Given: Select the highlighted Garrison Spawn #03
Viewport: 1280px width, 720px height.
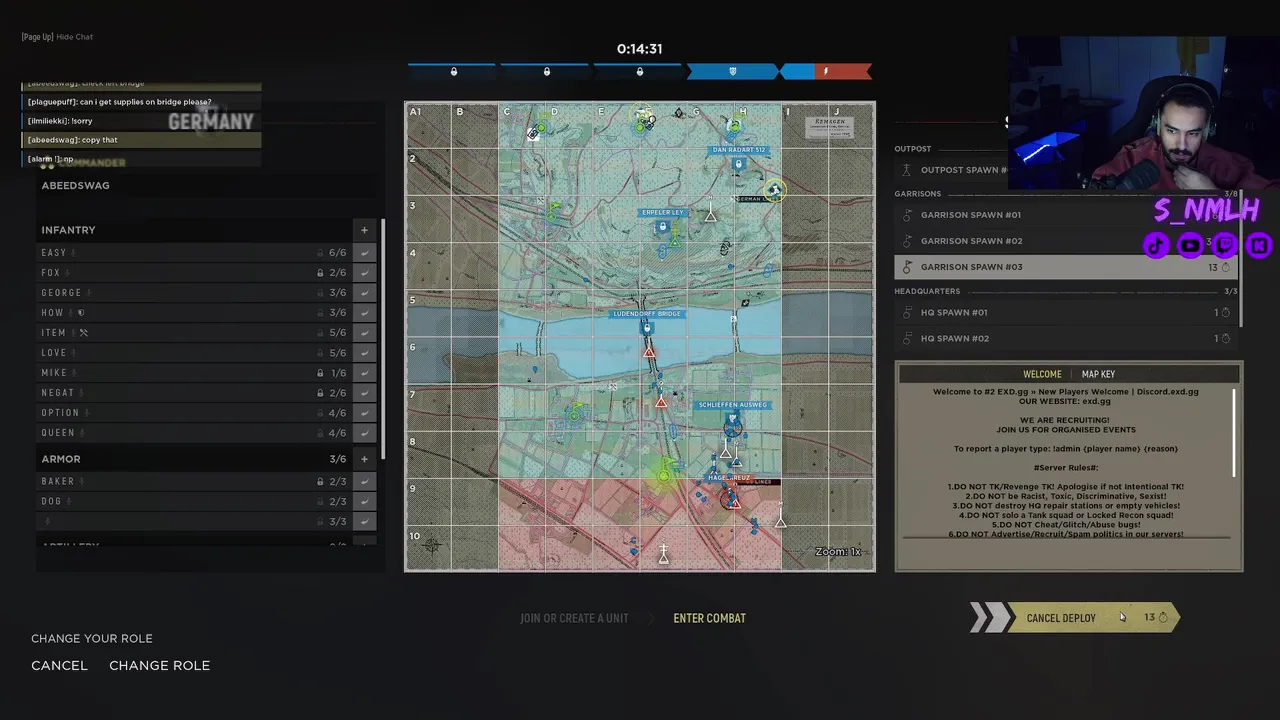Looking at the screenshot, I should coord(1065,267).
